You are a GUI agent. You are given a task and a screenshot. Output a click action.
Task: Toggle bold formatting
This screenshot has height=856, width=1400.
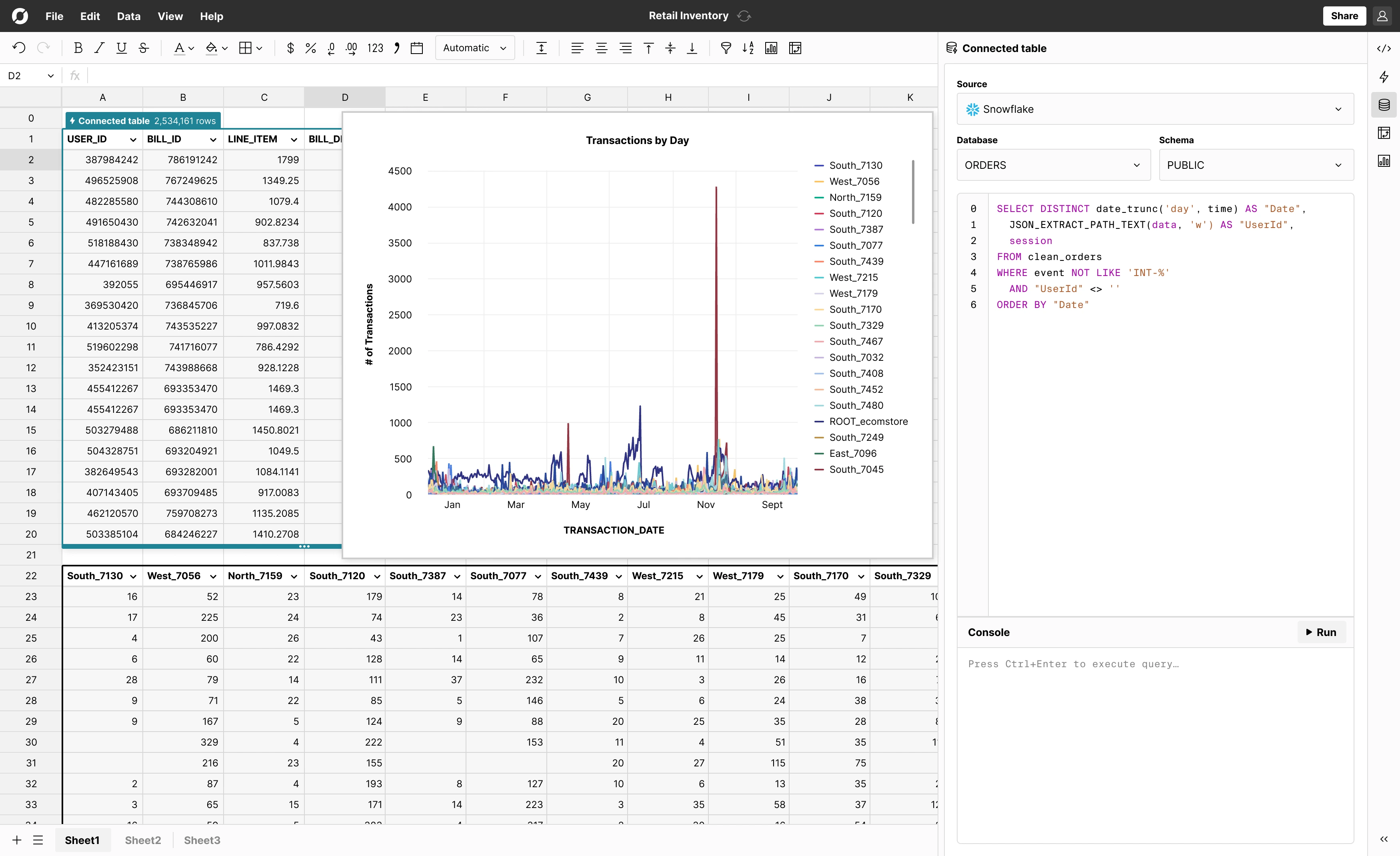tap(78, 48)
